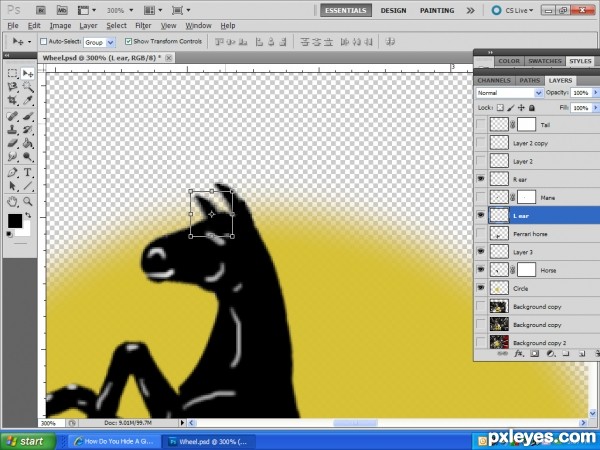Select the Dodge tool
Viewport: 600px width, 450px height.
[28, 157]
